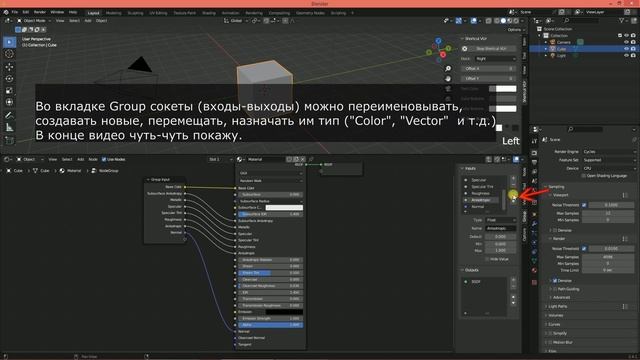This screenshot has height=360, width=640.
Task: Click the viewport pan hand icon
Action: pos(448,79)
